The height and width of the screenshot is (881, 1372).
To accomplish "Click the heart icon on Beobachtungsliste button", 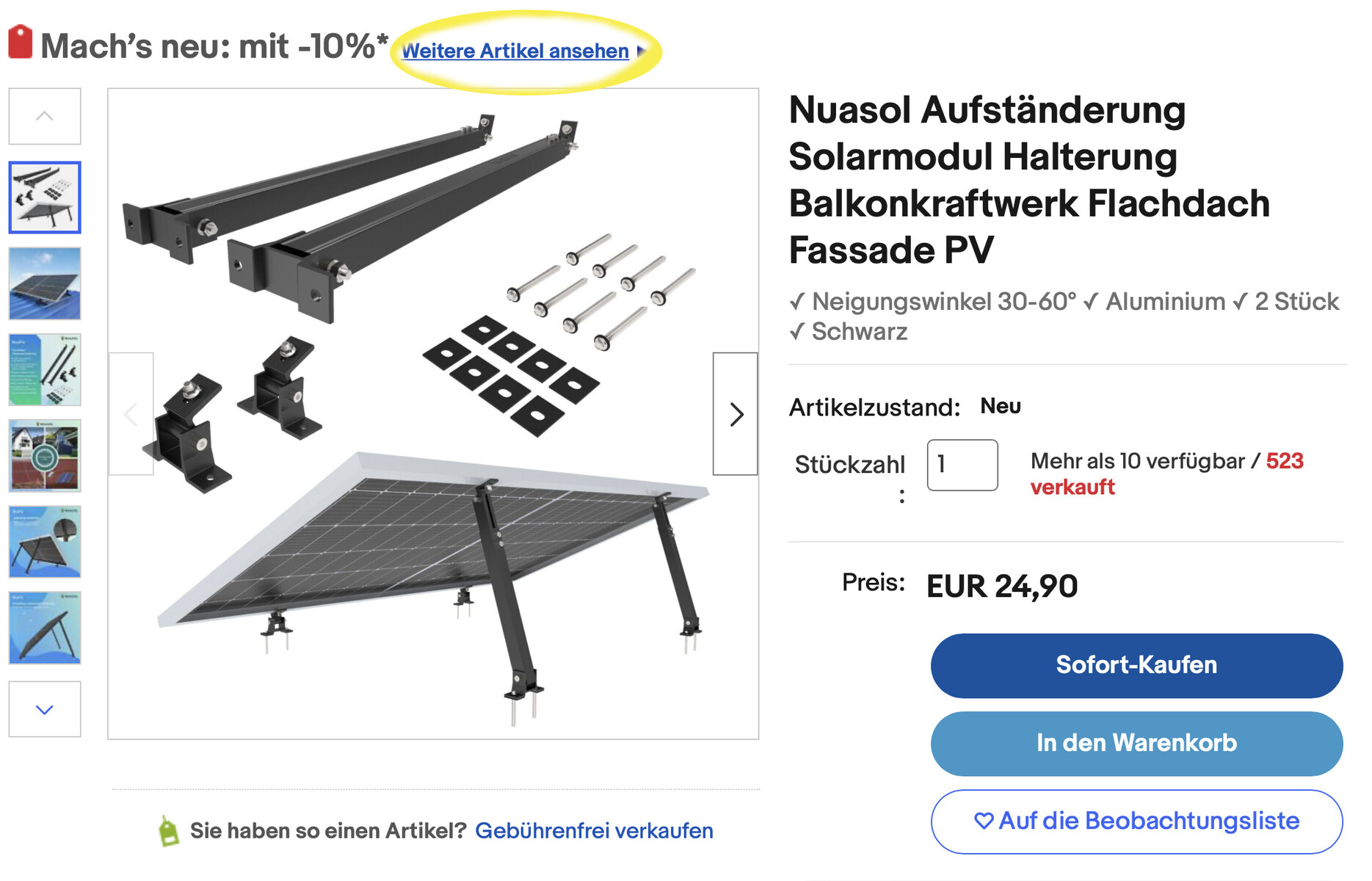I will click(x=983, y=821).
